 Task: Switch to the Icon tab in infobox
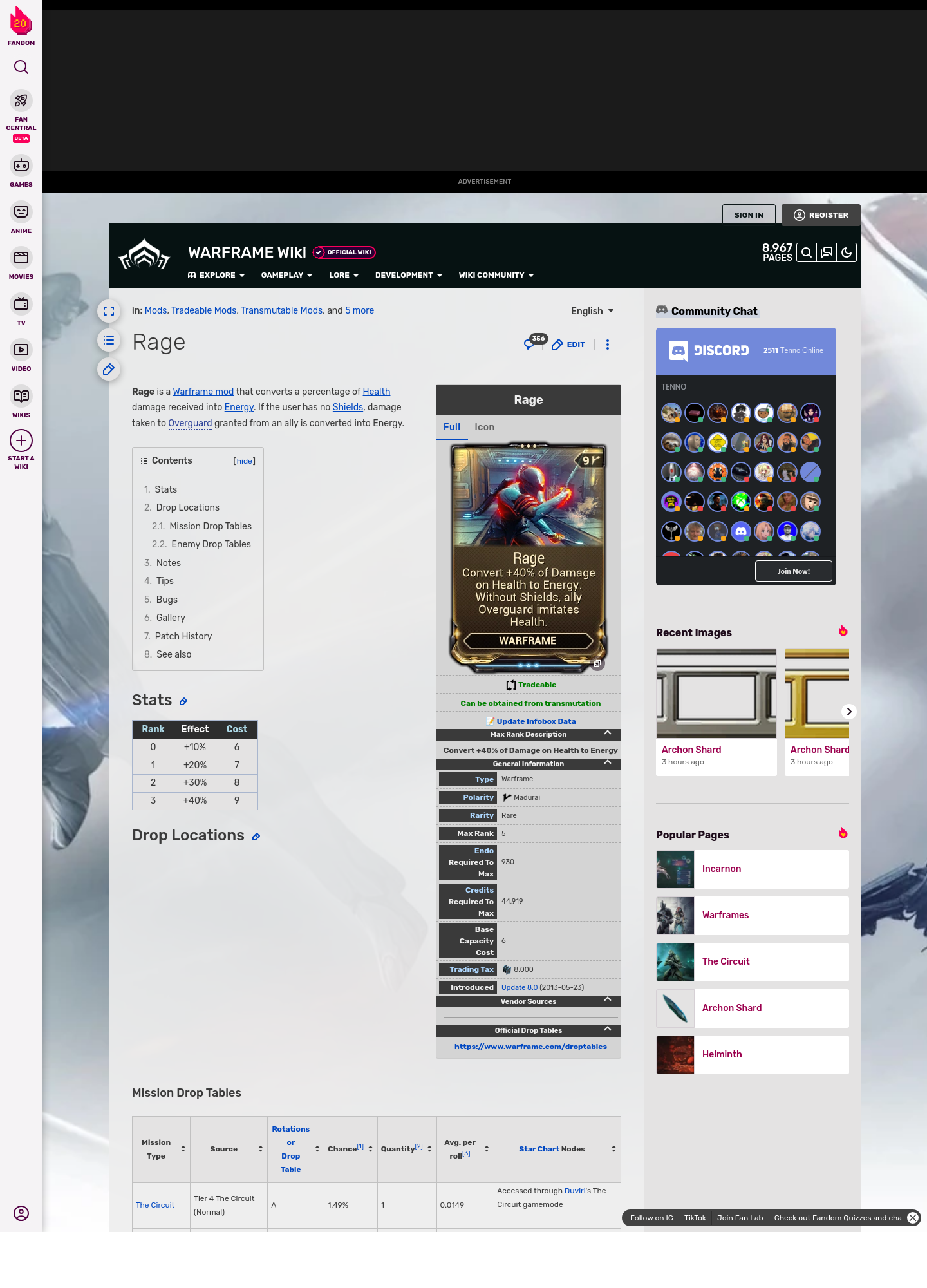[484, 427]
